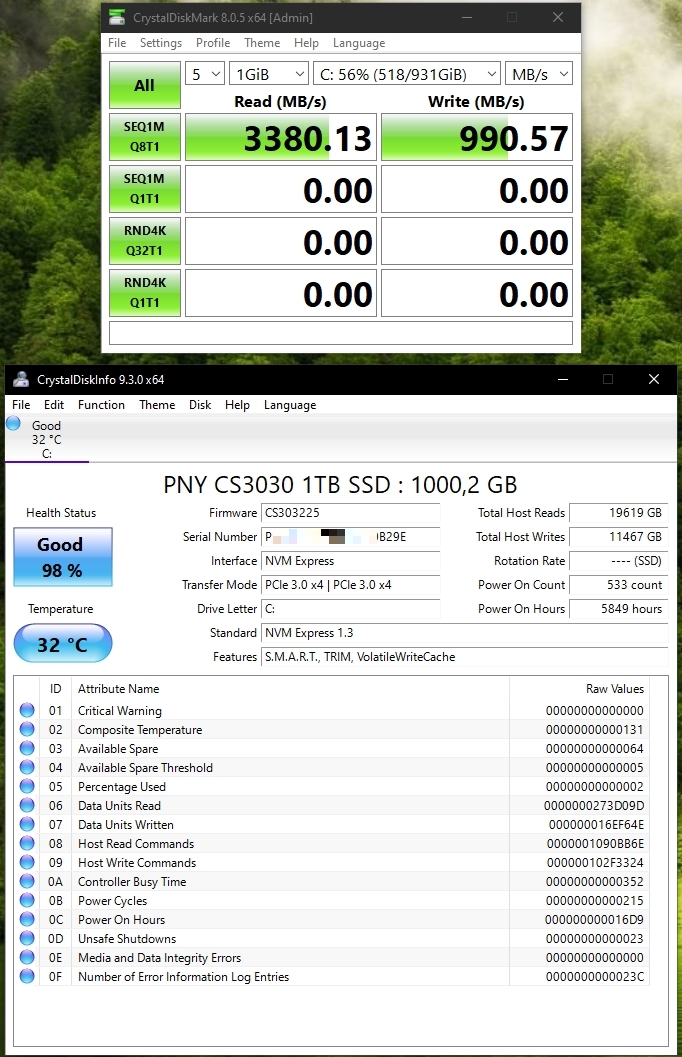
Task: Click the status orb for Available Spare row
Action: [x=27, y=748]
